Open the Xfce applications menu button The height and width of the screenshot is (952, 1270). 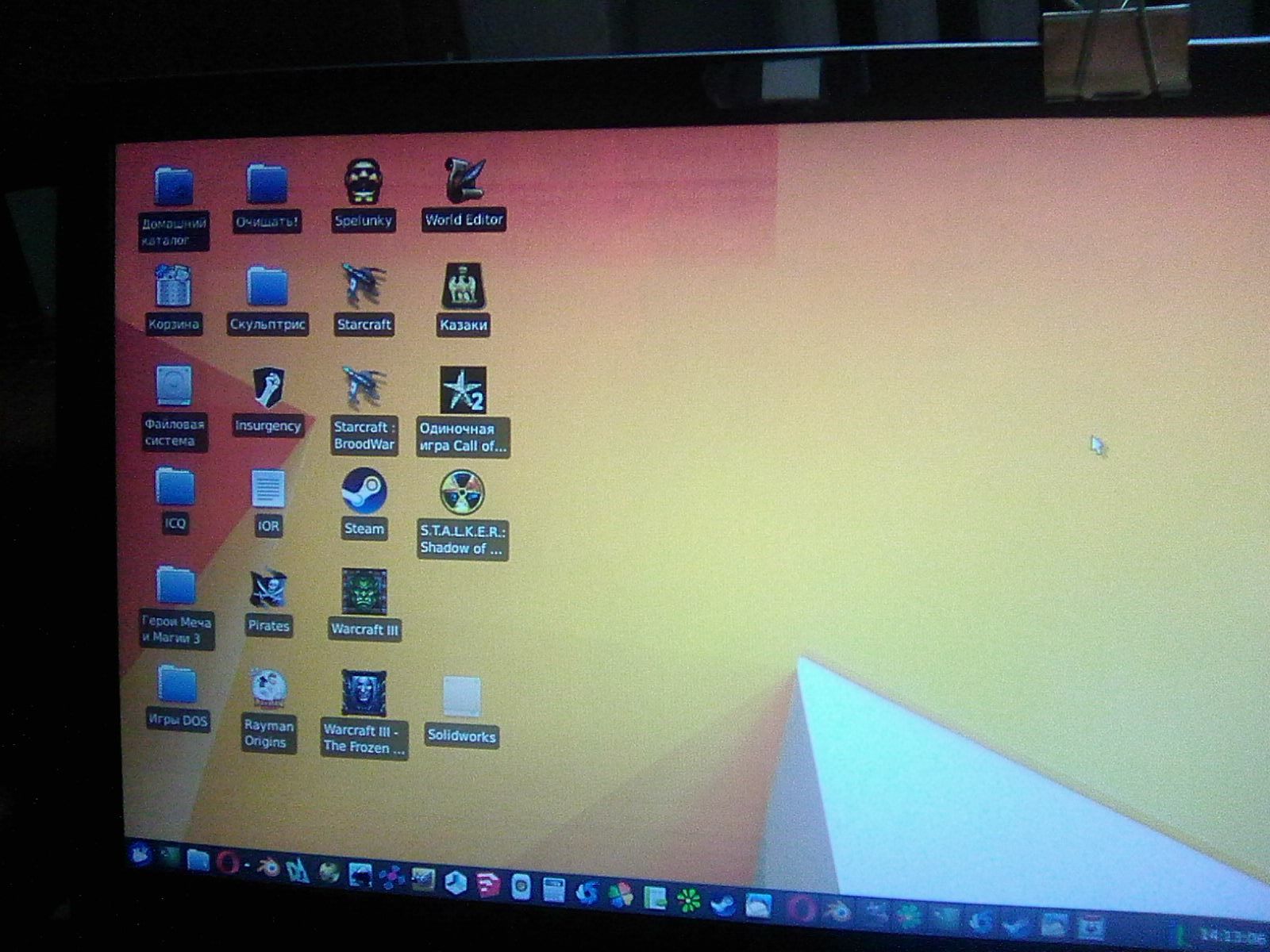pos(140,854)
